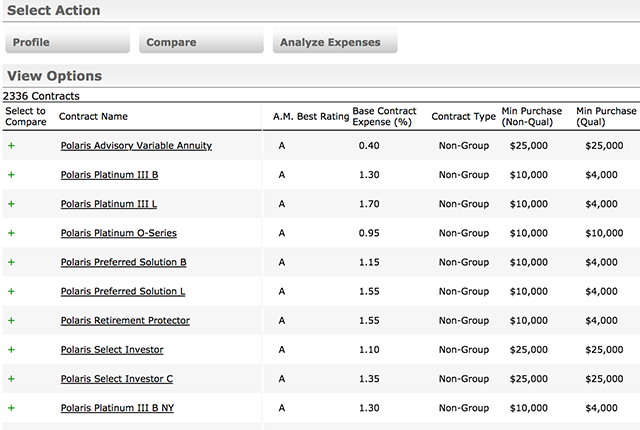Sort by A.M. Best Rating column

click(310, 117)
